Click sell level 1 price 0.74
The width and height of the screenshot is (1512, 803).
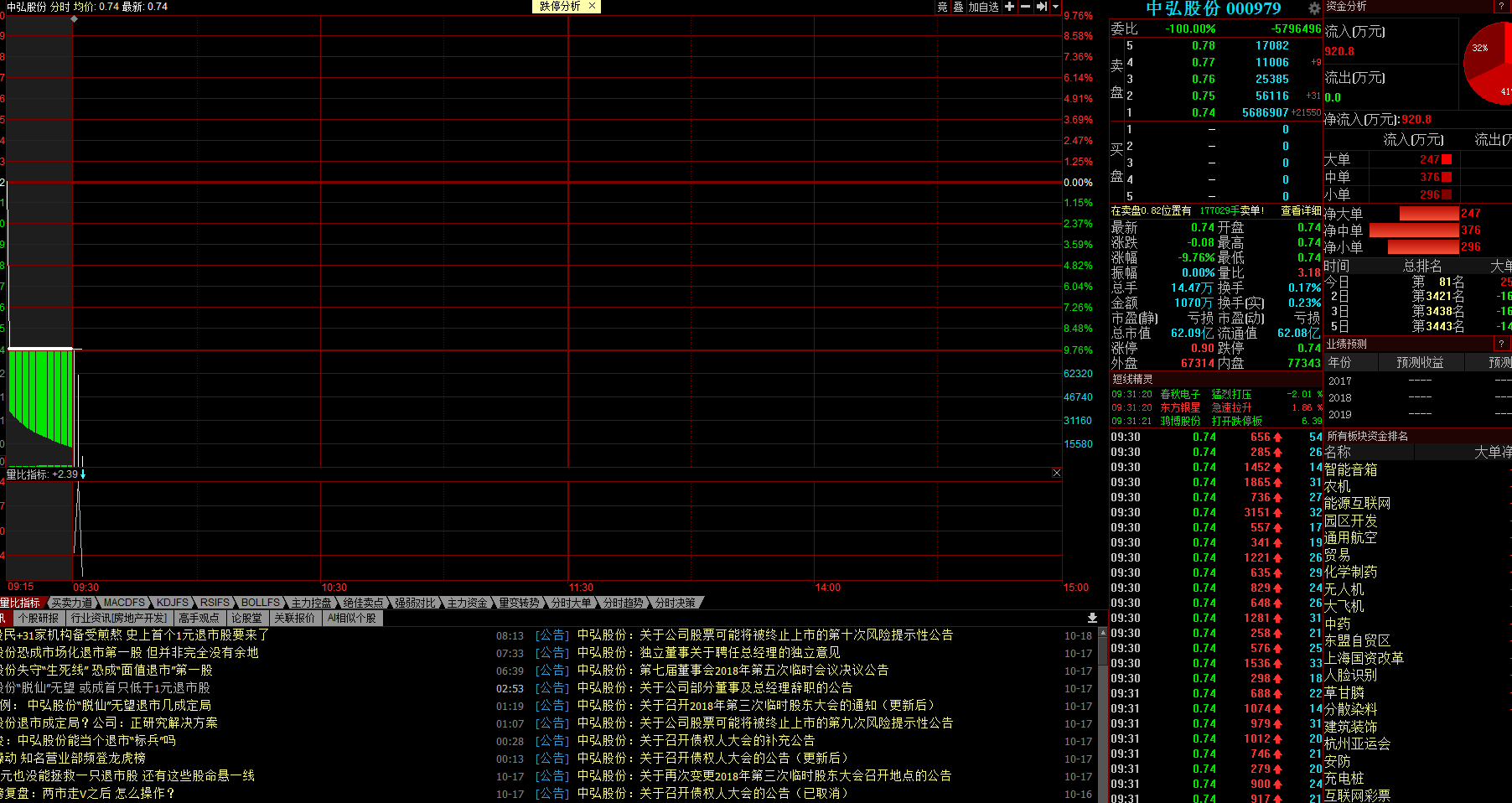[x=1204, y=113]
